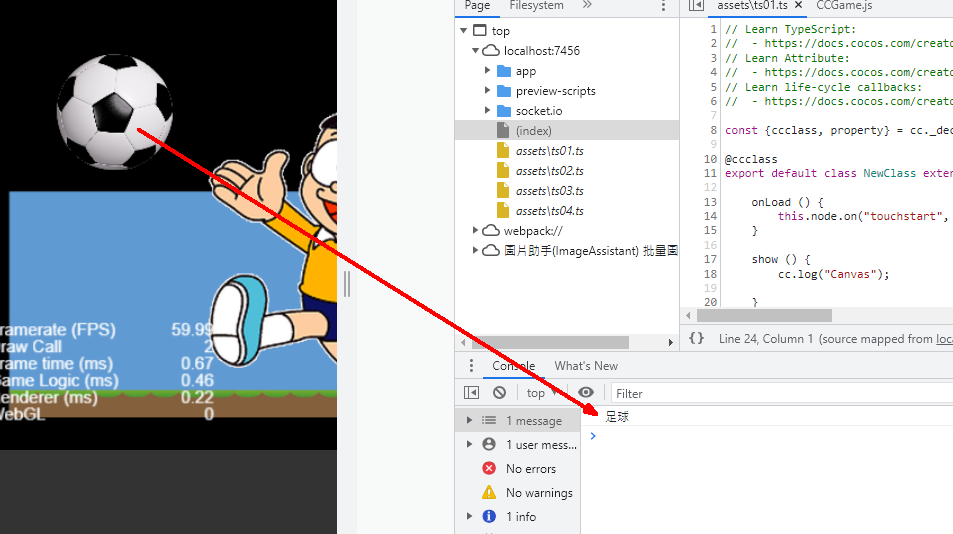Click the DevTools panel divider handle

[x=347, y=284]
